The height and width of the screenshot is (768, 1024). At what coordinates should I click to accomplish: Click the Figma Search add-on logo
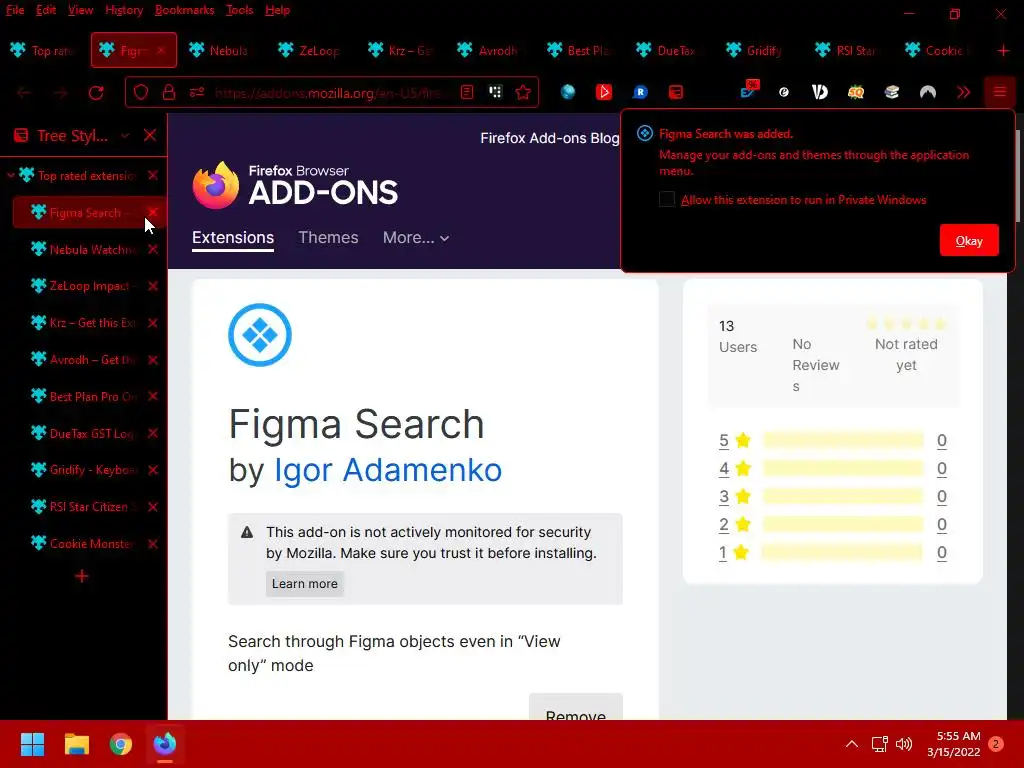pyautogui.click(x=260, y=335)
